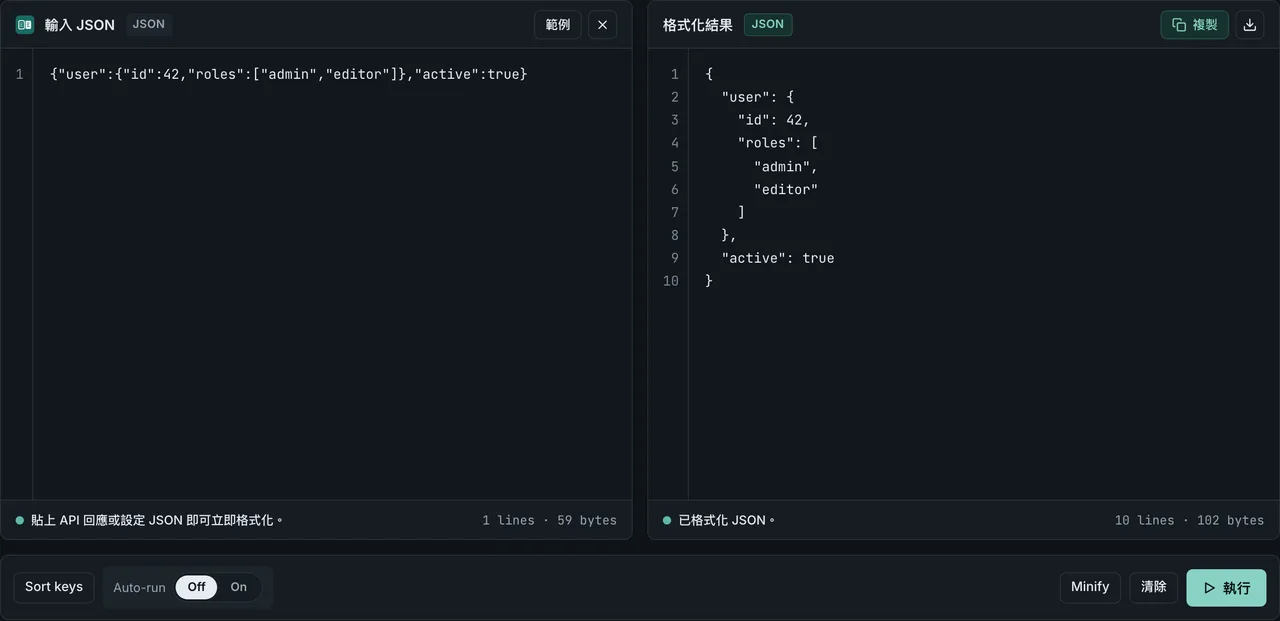
Task: Click the X icon to clear input panel
Action: (x=602, y=25)
